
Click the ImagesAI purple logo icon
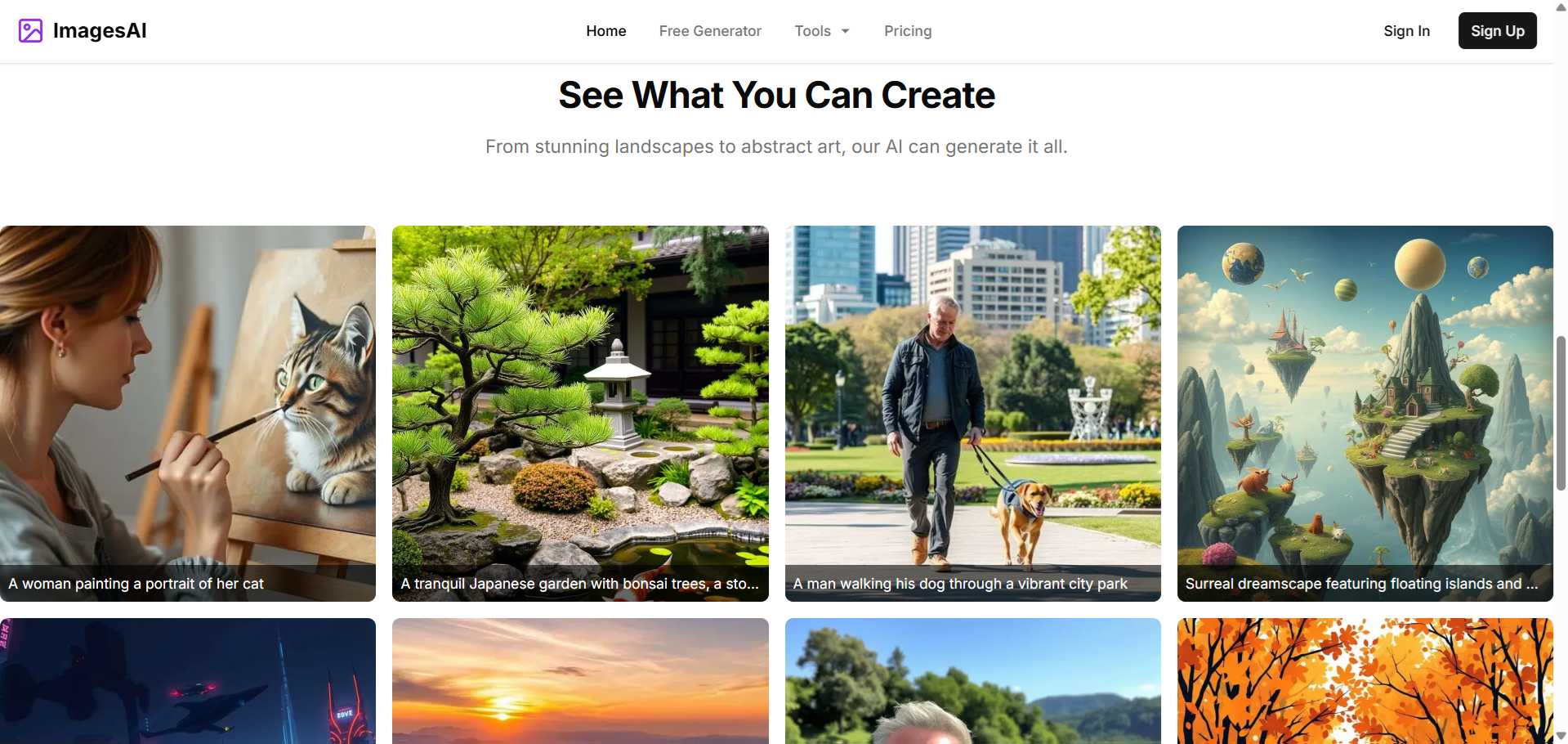pyautogui.click(x=30, y=31)
